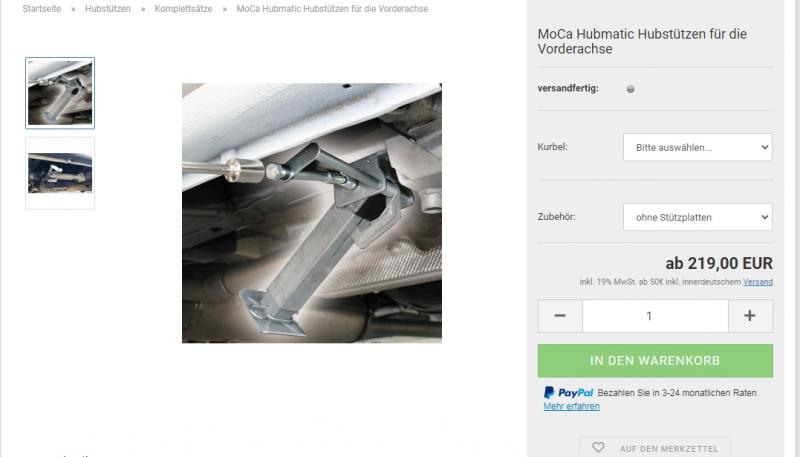Open the Zubehör dropdown showing ohne Stützplatten
800x457 pixels.
point(697,217)
